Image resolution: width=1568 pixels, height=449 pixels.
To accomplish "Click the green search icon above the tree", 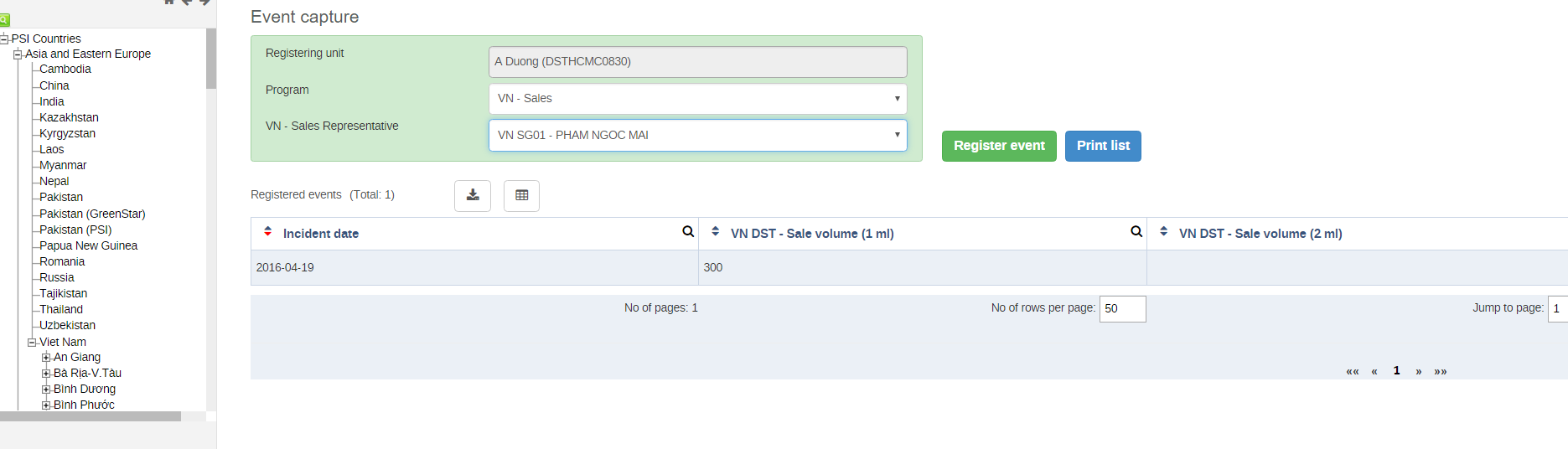I will (x=4, y=20).
